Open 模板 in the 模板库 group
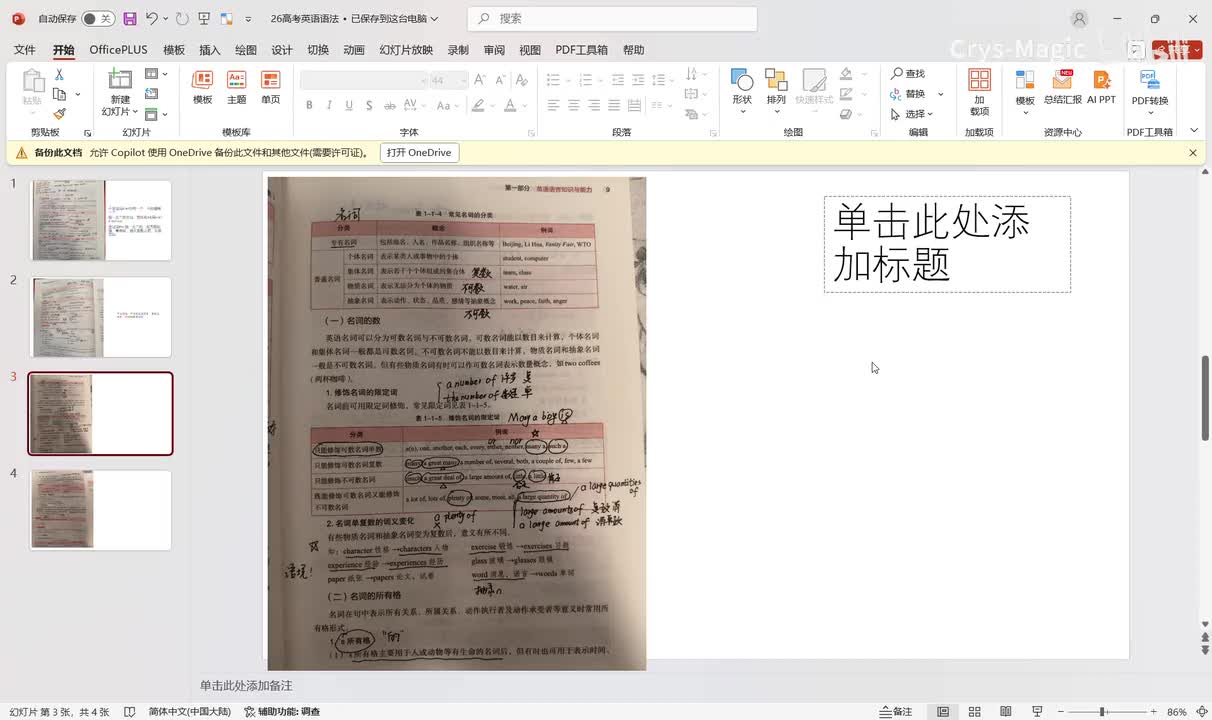Screen dimensions: 1212x720 pos(203,87)
